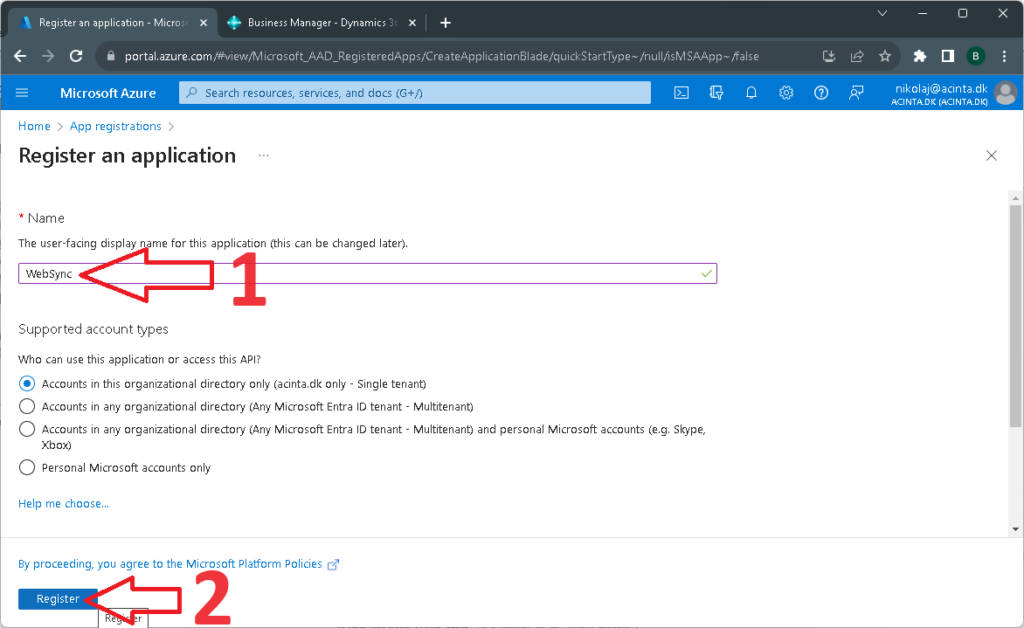Select Multitenant organizational directory option
This screenshot has width=1024, height=628.
point(27,407)
